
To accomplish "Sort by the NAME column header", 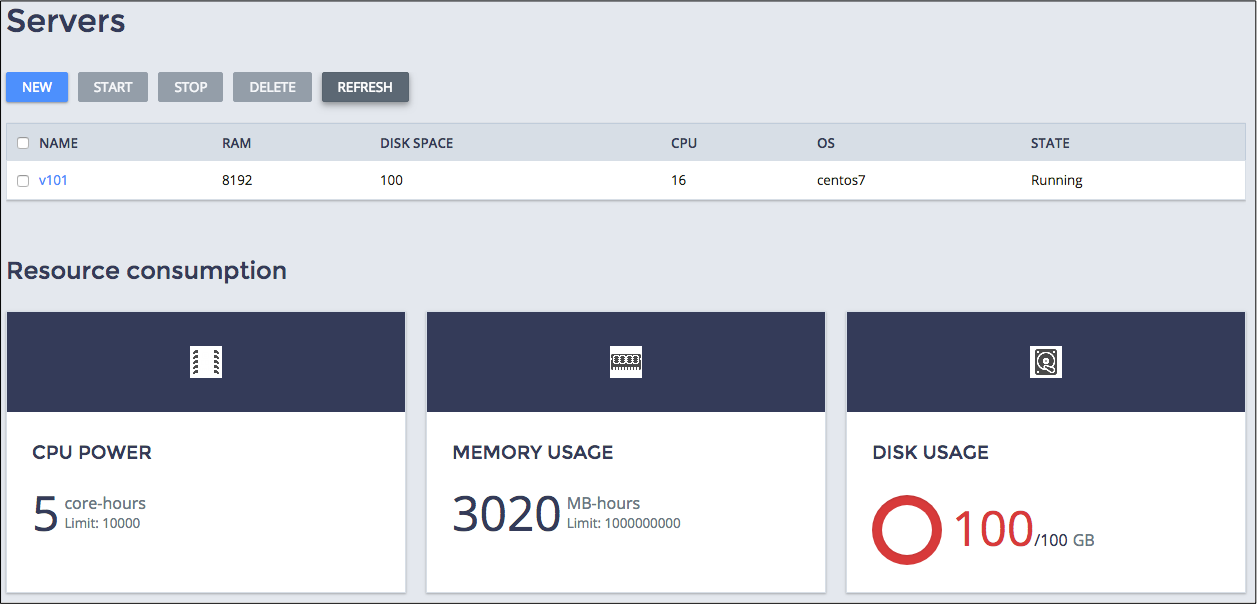I will pyautogui.click(x=58, y=143).
